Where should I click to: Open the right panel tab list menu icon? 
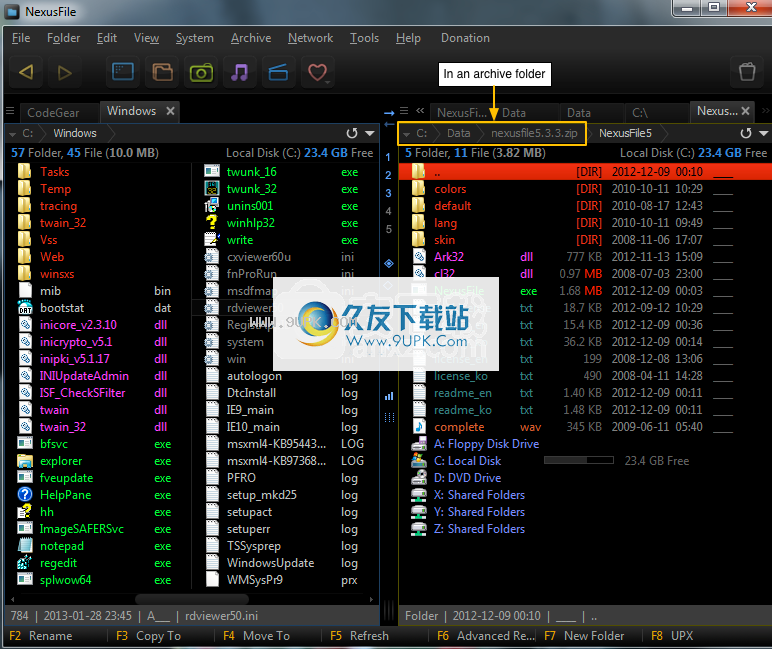[404, 111]
